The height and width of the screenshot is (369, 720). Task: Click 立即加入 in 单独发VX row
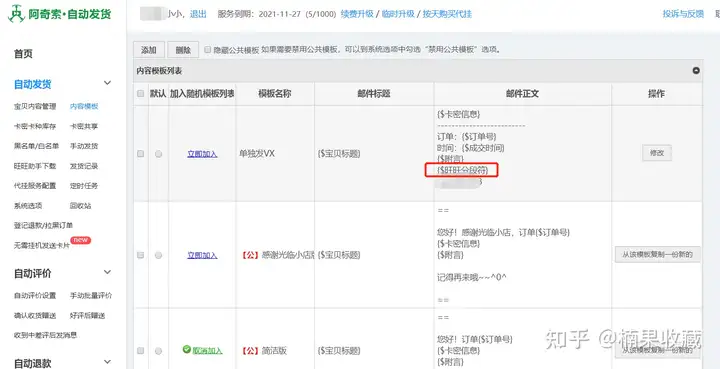(x=202, y=154)
